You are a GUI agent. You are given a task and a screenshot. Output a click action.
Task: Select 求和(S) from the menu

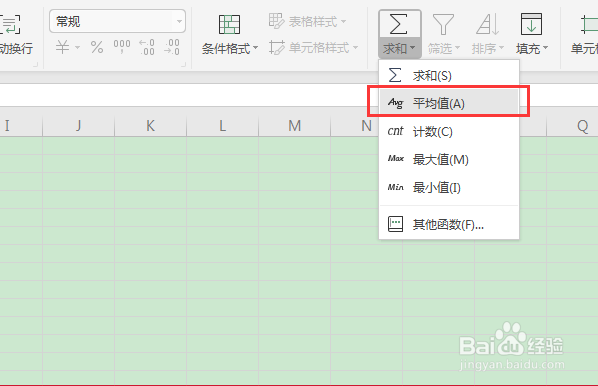[x=449, y=76]
